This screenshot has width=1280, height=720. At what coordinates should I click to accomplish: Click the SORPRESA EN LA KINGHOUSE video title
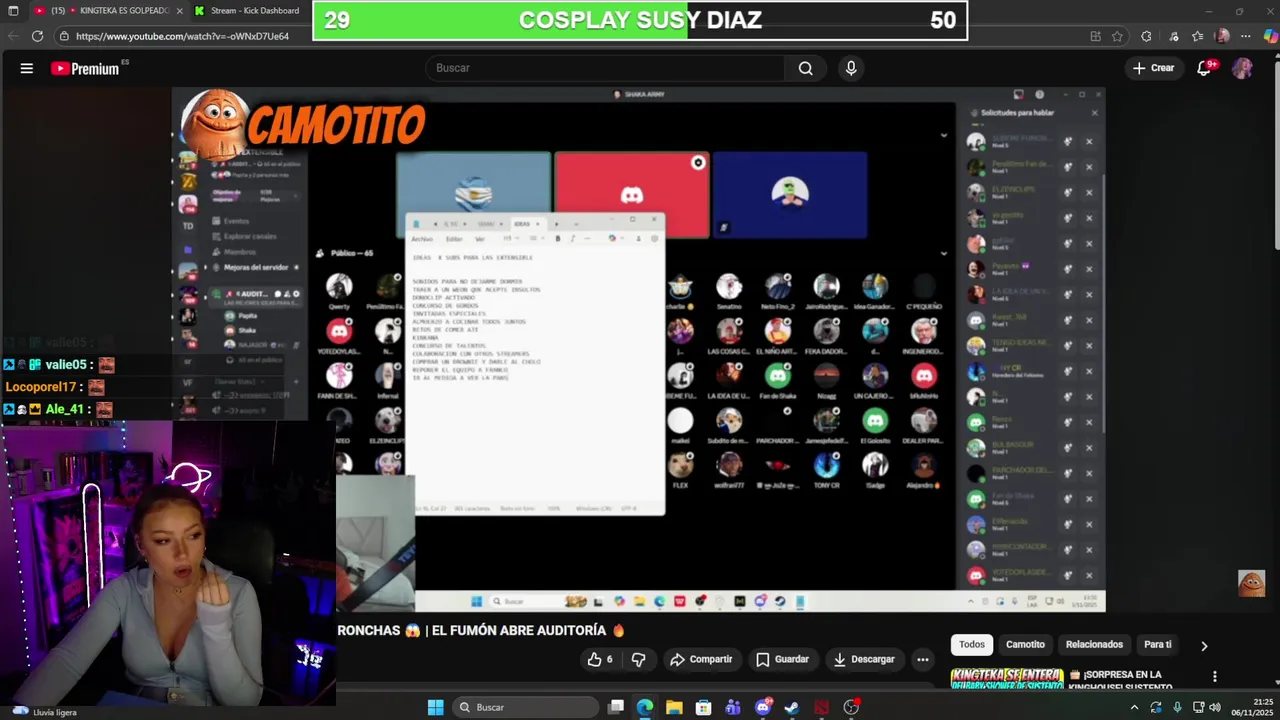(1120, 680)
